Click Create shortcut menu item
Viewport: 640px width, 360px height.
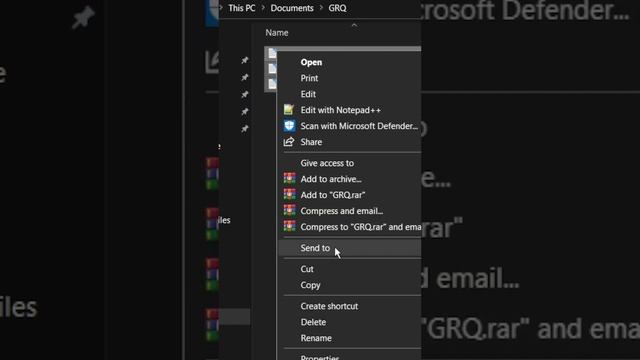coord(329,307)
